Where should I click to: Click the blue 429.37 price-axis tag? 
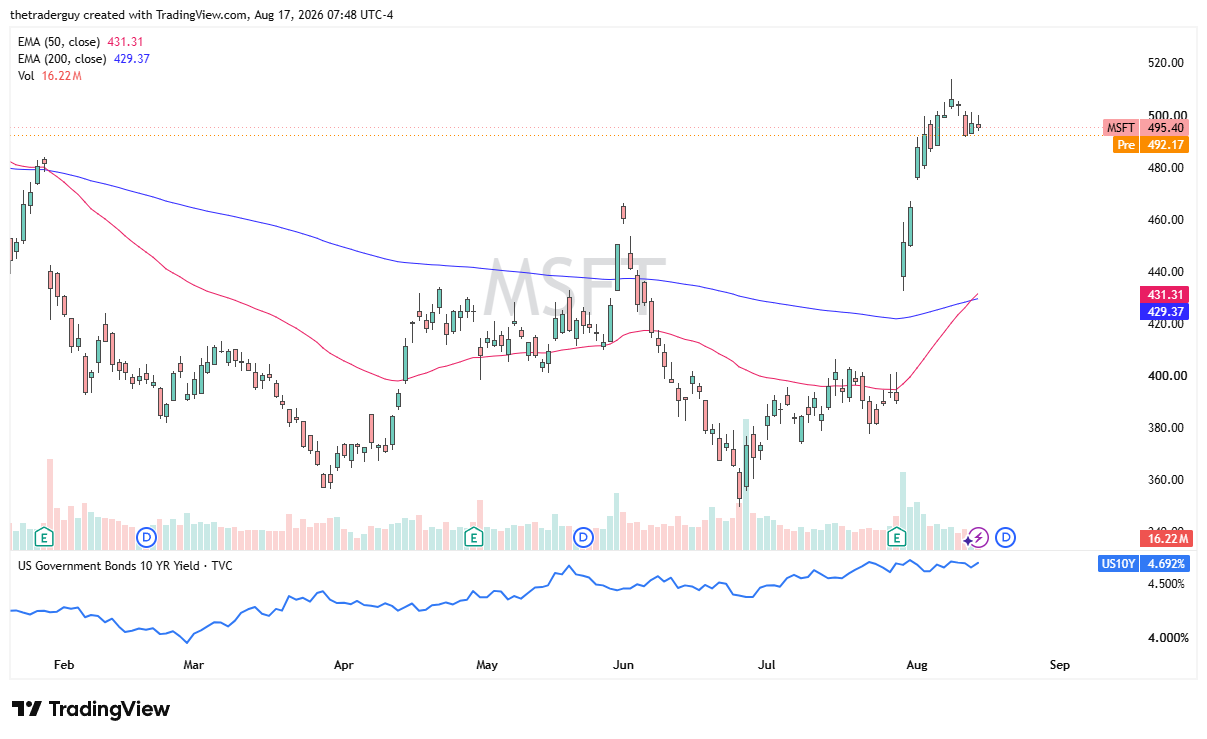click(1165, 312)
